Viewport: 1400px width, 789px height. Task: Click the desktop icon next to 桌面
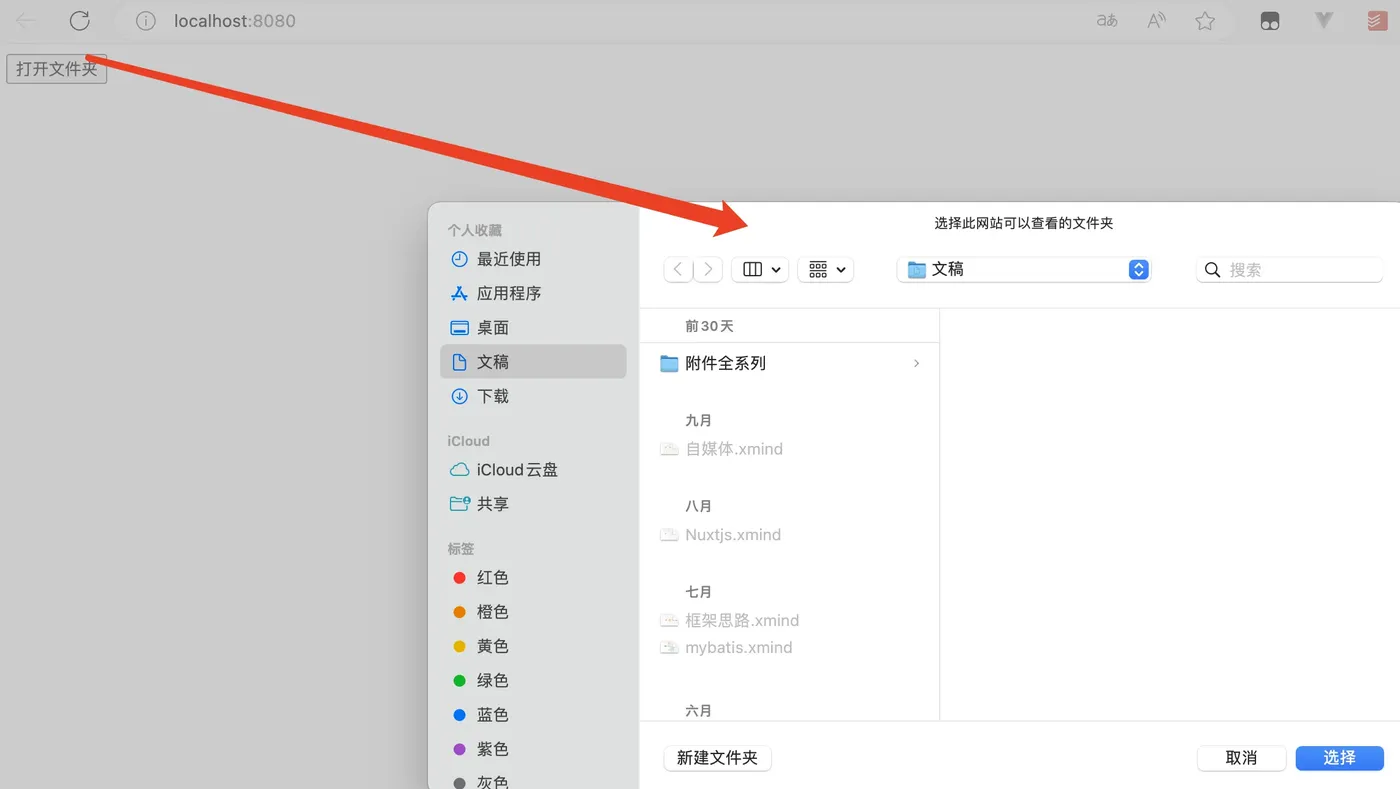[x=459, y=327]
